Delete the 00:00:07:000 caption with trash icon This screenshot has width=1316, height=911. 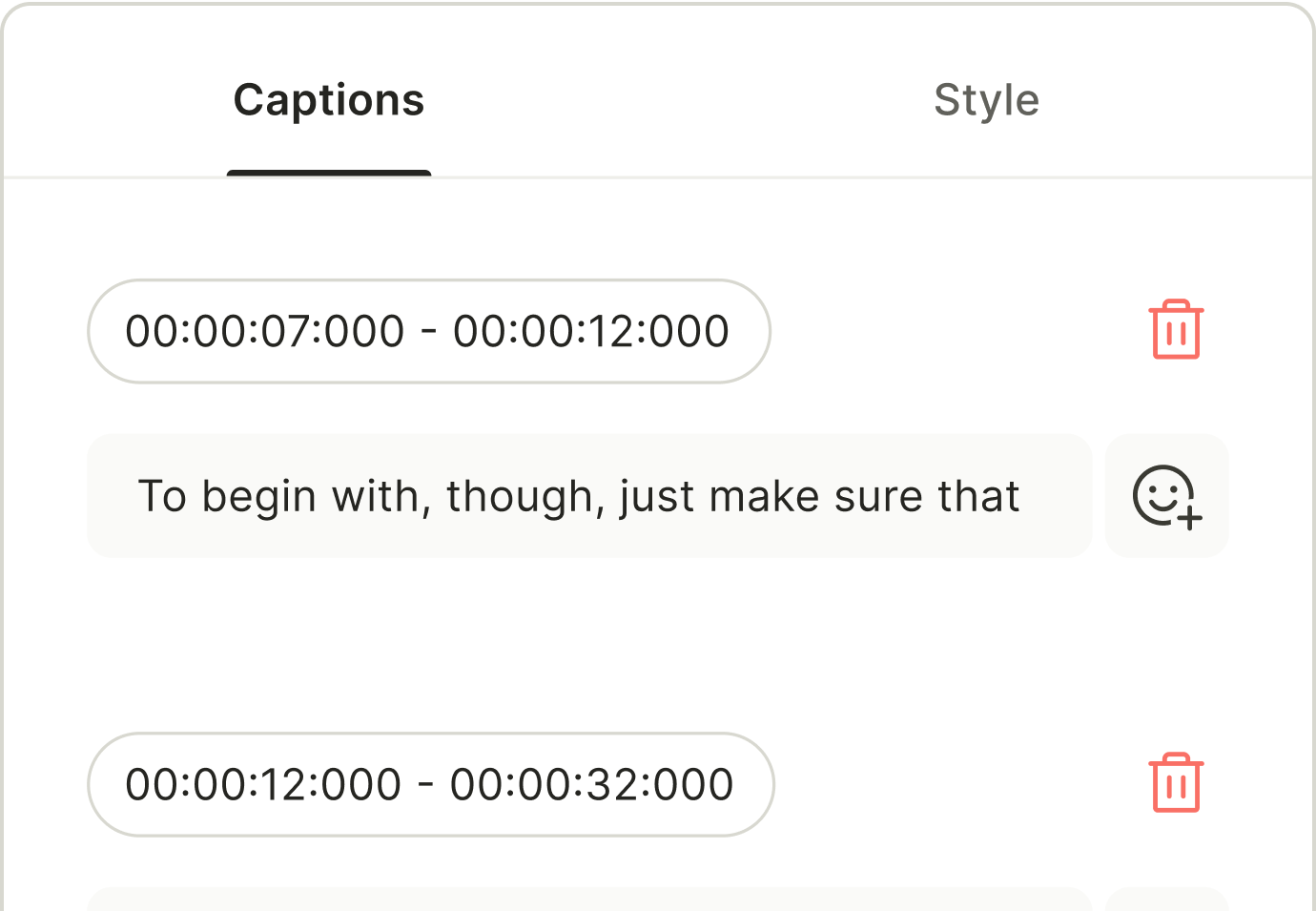pos(1176,330)
